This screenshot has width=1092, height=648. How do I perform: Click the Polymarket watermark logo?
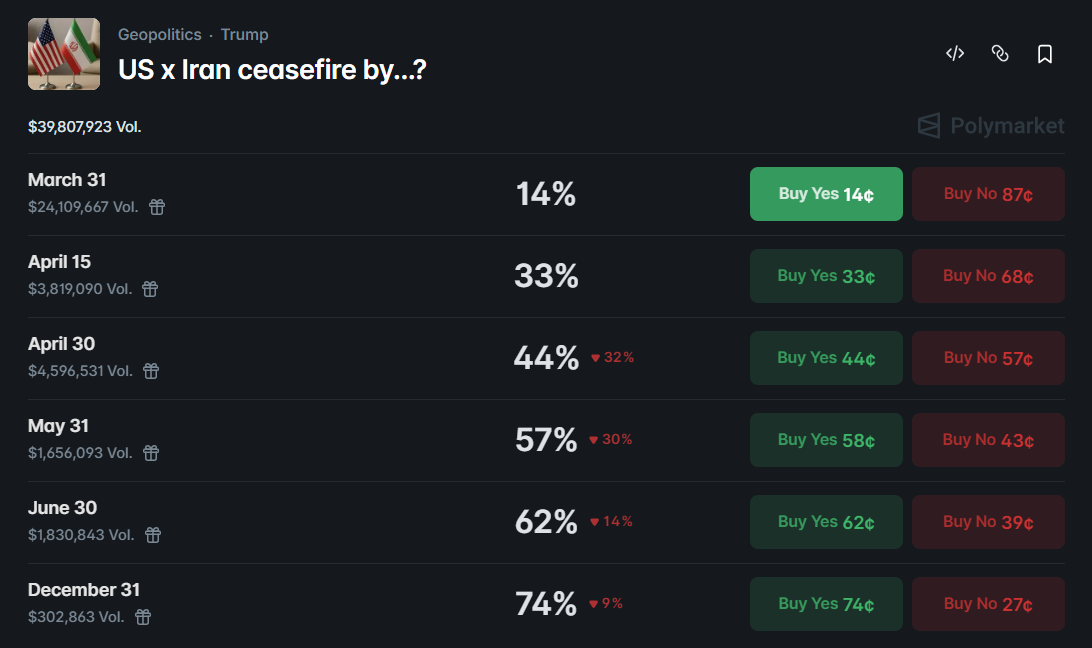[x=990, y=126]
